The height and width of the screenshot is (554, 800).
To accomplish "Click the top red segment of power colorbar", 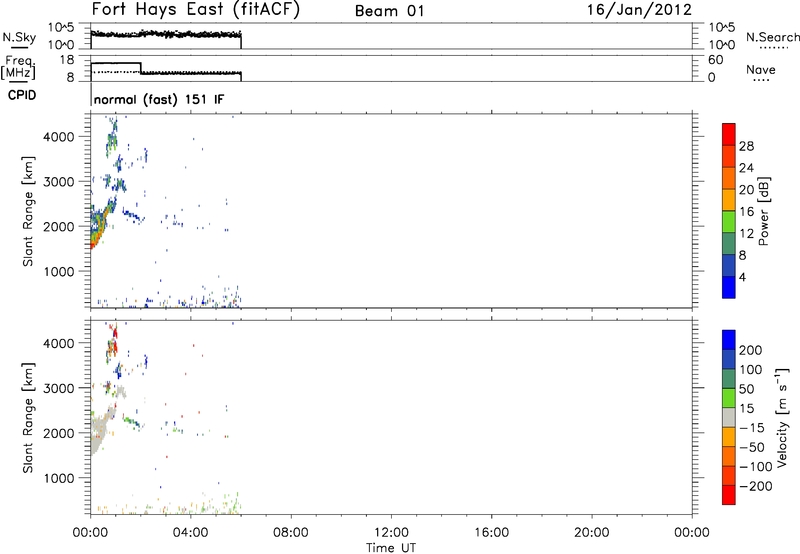I will 729,135.
